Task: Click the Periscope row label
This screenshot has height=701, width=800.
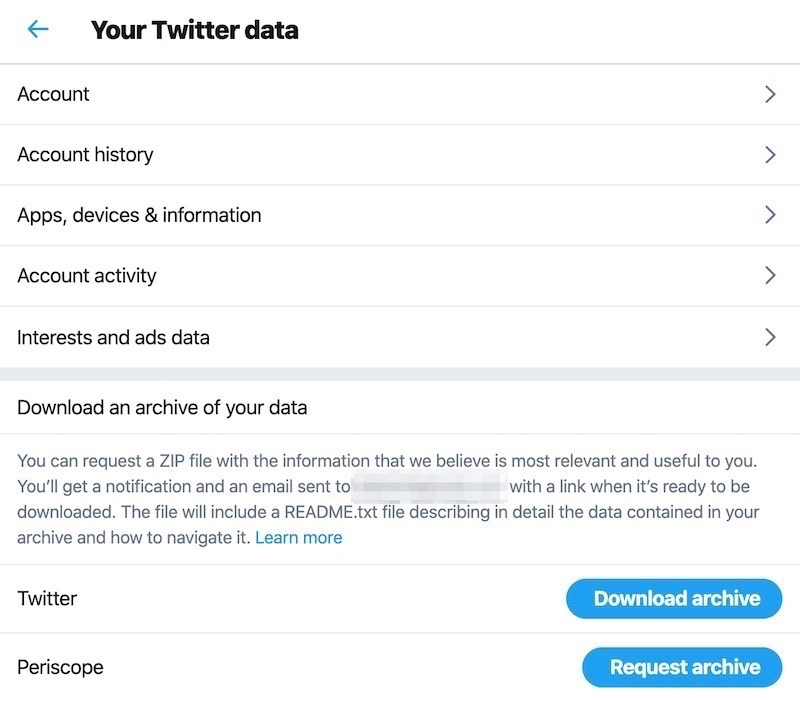Action: (x=60, y=667)
